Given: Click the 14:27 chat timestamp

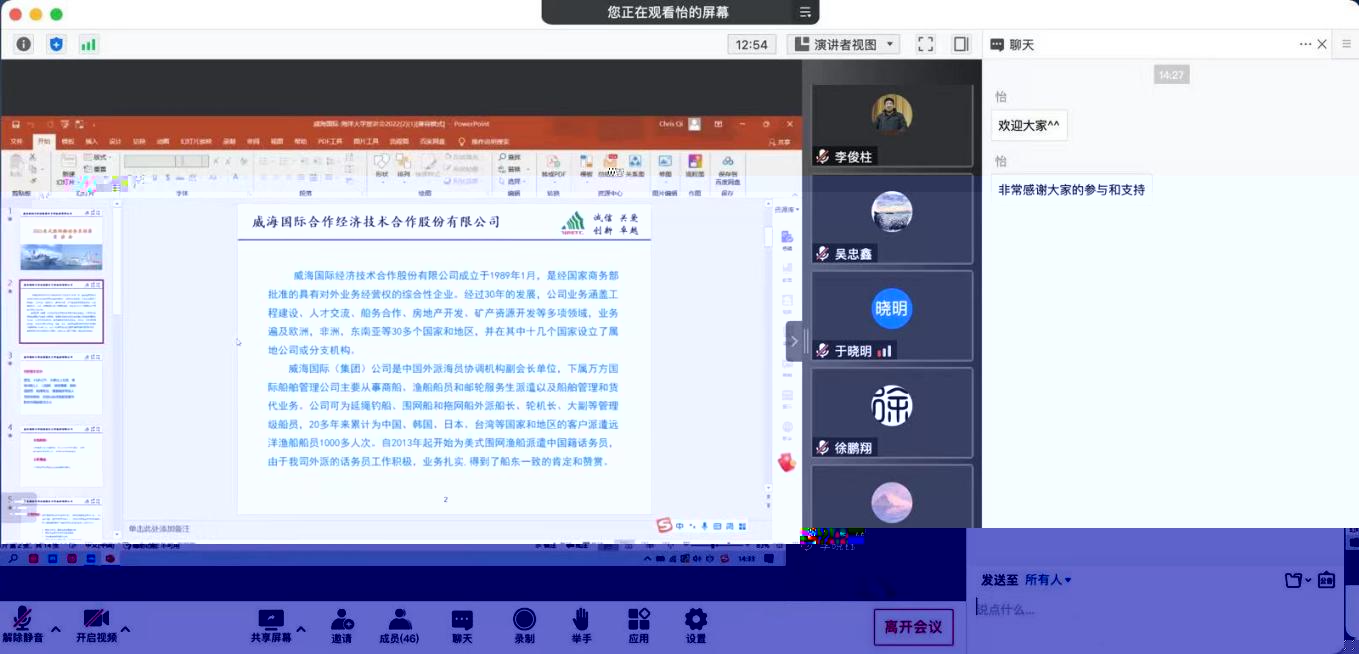Looking at the screenshot, I should click(x=1170, y=75).
